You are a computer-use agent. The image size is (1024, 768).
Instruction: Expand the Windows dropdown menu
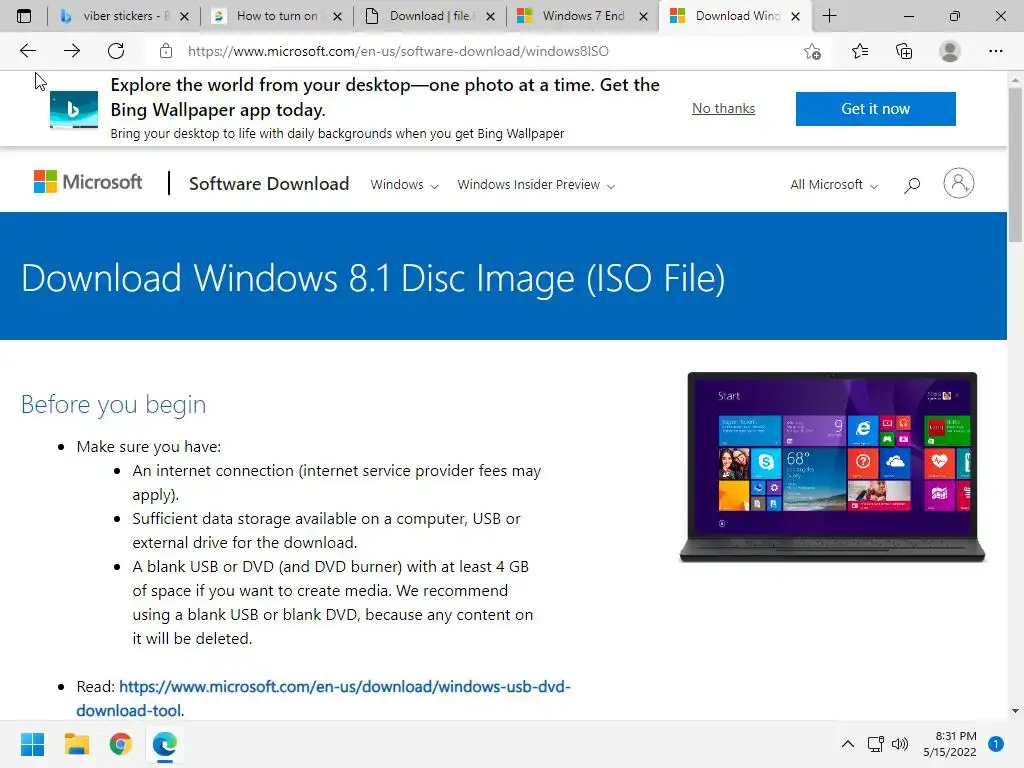[404, 185]
